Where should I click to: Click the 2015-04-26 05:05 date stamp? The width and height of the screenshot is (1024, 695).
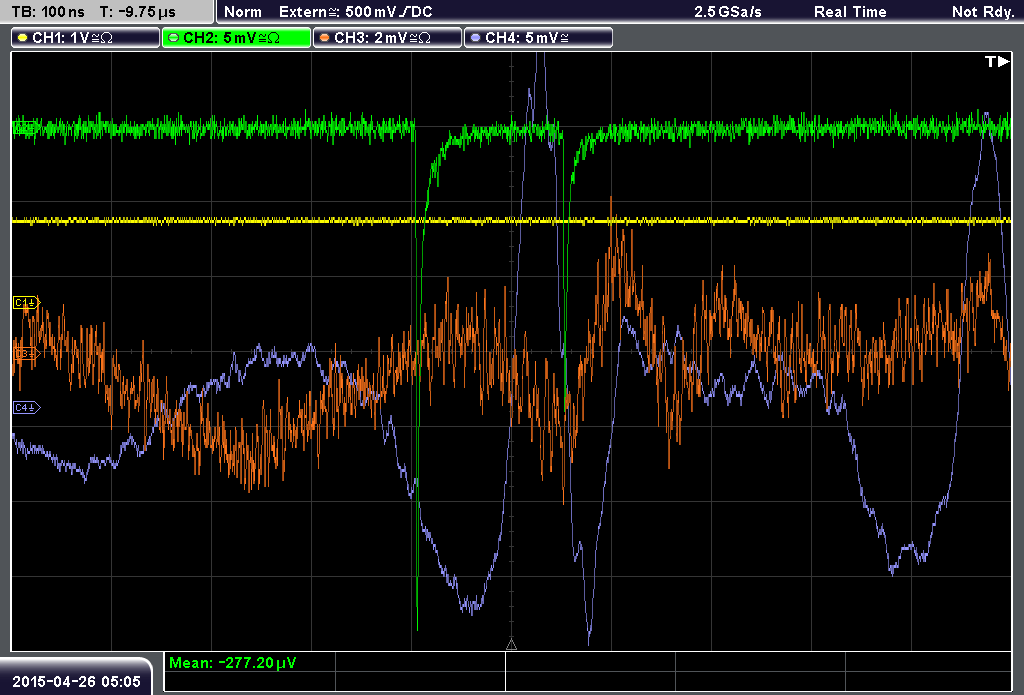coord(76,681)
